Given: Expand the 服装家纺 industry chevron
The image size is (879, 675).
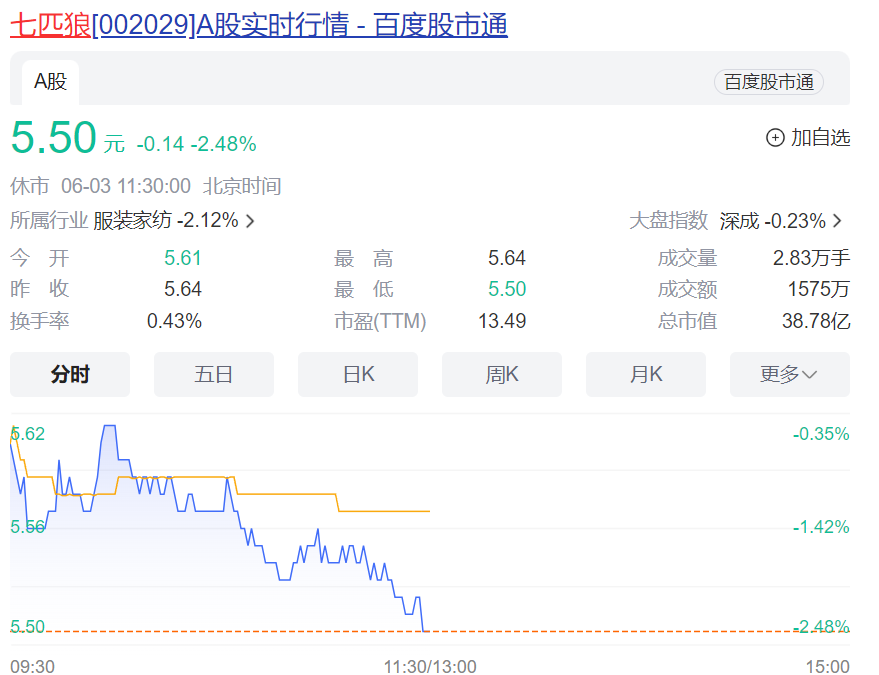Looking at the screenshot, I should point(250,221).
